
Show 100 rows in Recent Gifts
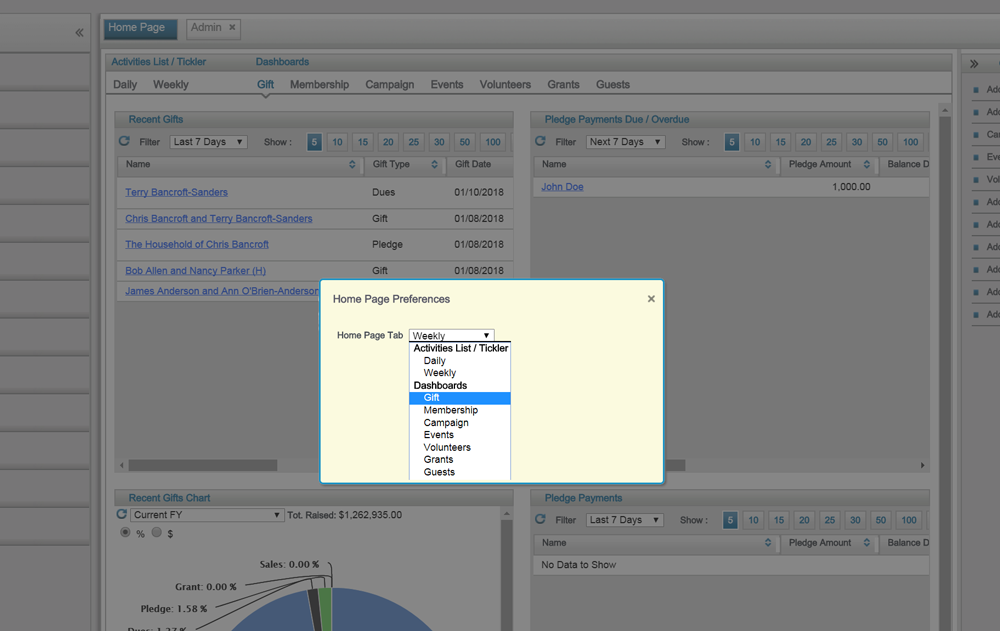point(493,142)
